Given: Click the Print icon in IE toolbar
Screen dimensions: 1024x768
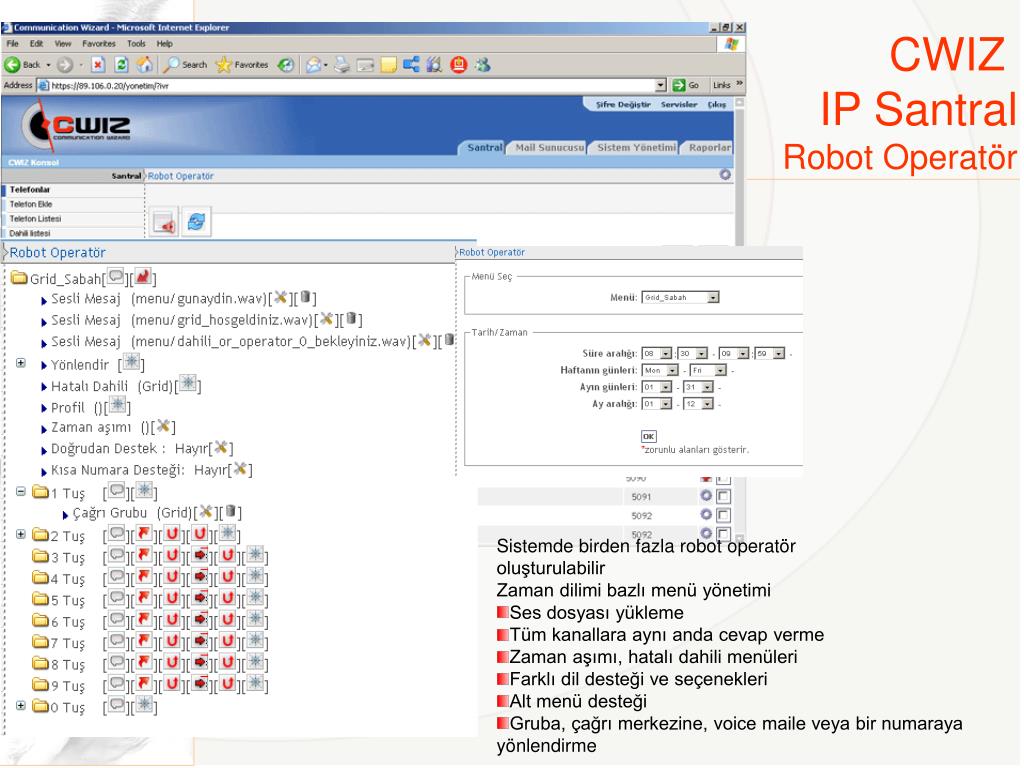Looking at the screenshot, I should pos(342,65).
